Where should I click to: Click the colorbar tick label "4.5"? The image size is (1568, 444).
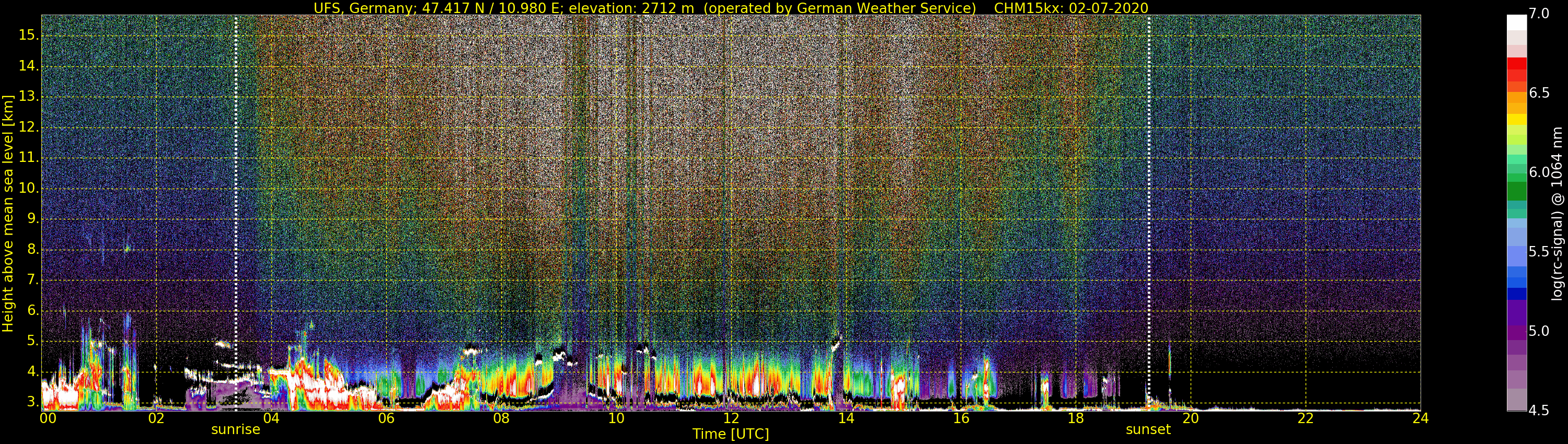[1540, 411]
